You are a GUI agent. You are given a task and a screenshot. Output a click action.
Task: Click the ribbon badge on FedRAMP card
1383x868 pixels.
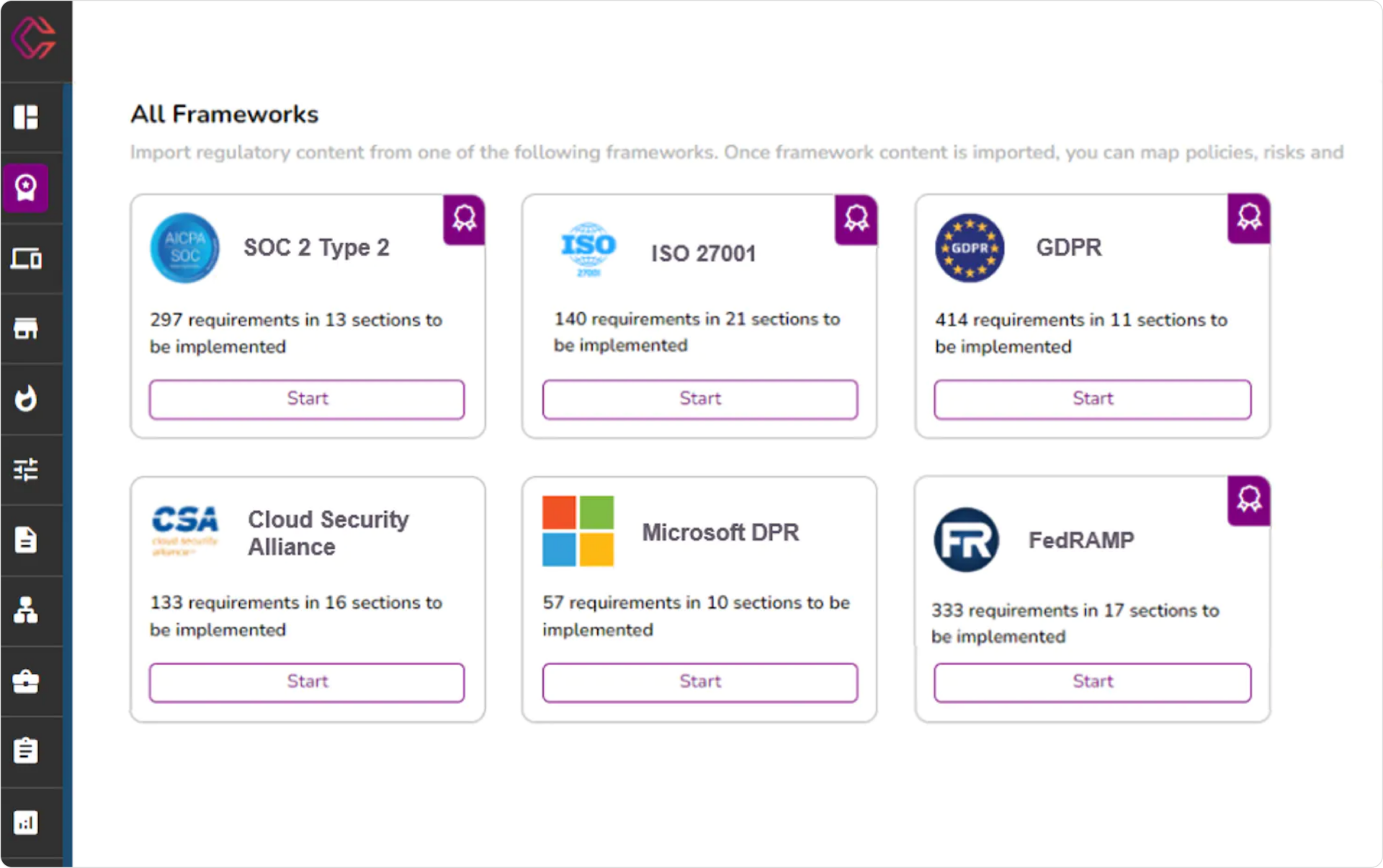coord(1248,499)
